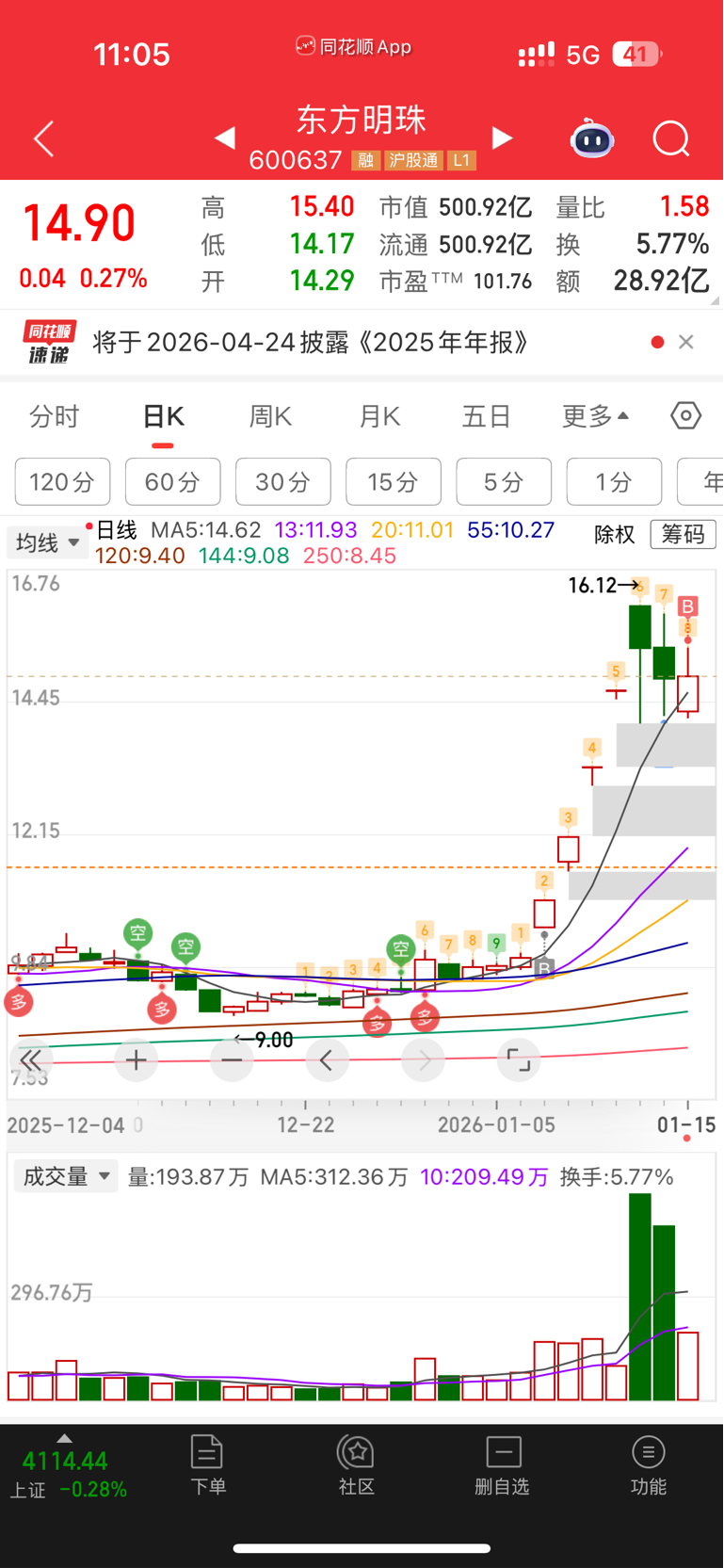Tap the L1 data level badge
The image size is (724, 1568).
[x=461, y=161]
